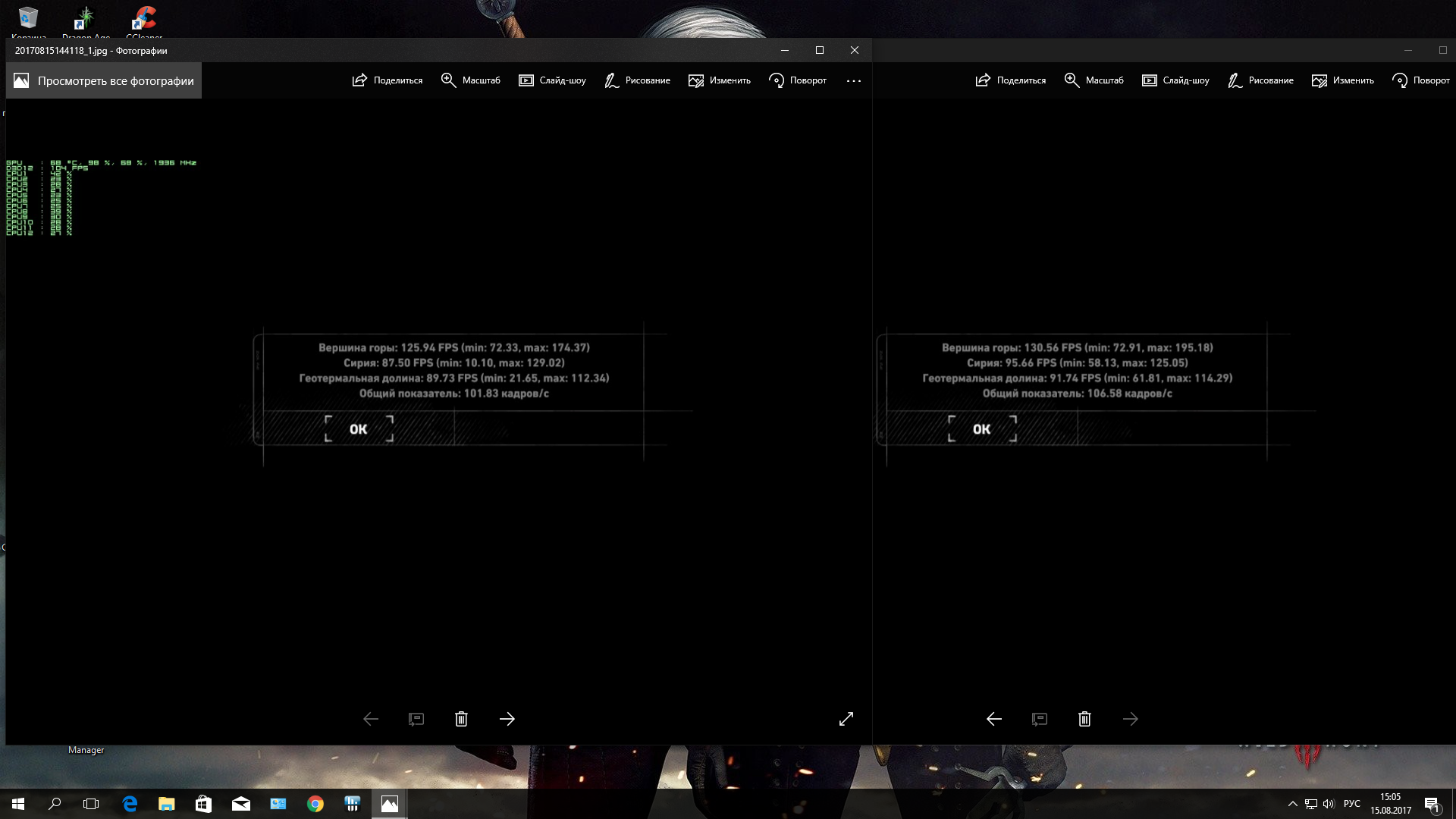Go to previous photo in right window
This screenshot has width=1456, height=819.
click(x=993, y=719)
